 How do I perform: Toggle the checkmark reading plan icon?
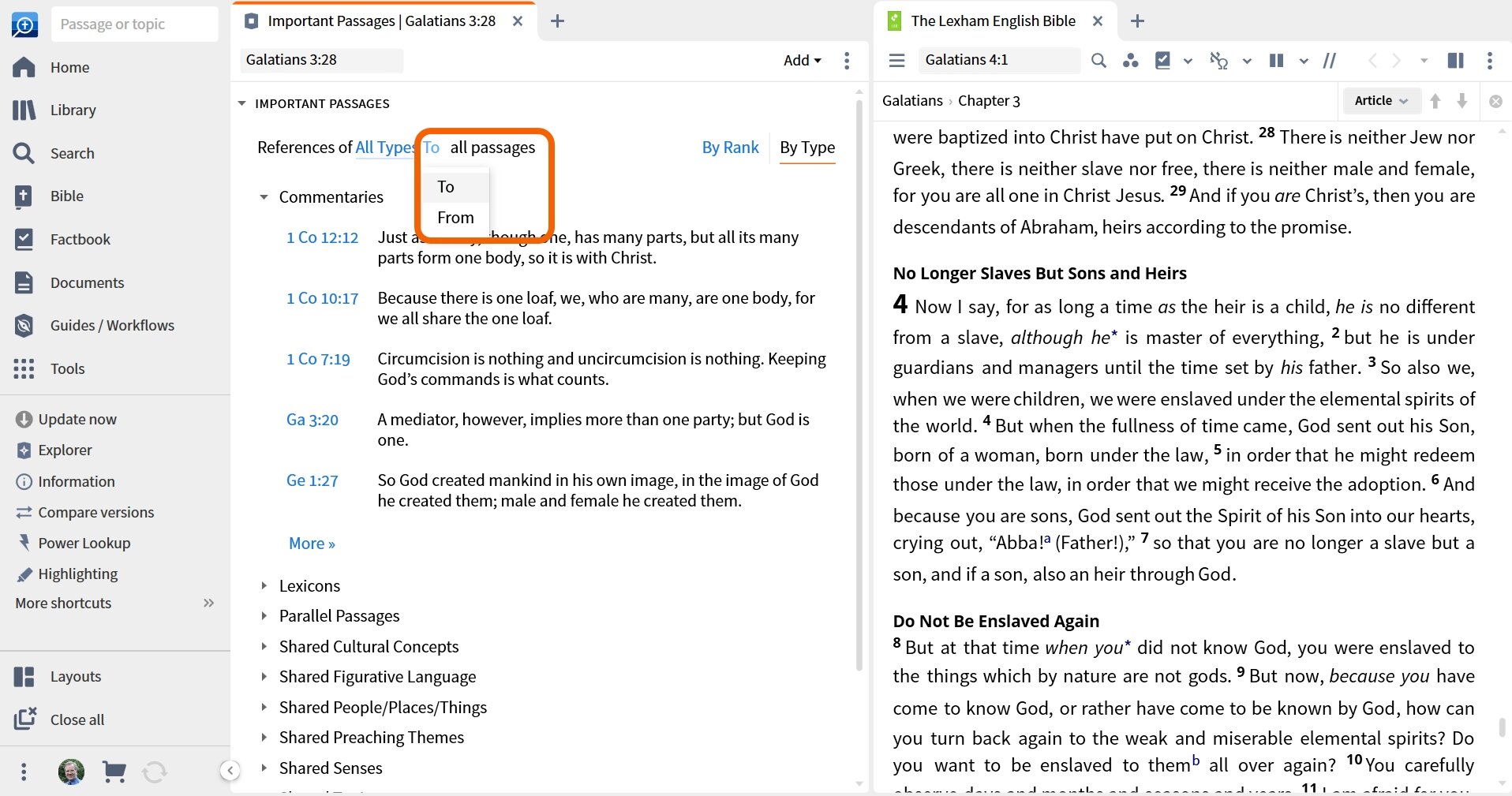[x=1162, y=60]
